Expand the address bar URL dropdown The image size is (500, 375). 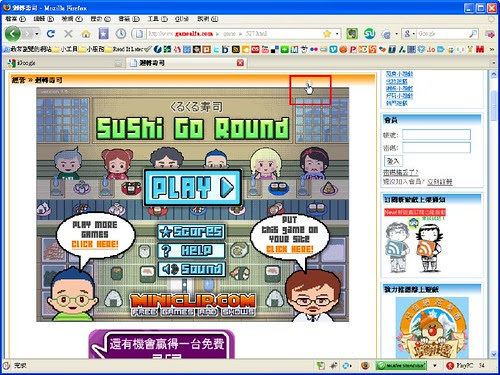[337, 34]
